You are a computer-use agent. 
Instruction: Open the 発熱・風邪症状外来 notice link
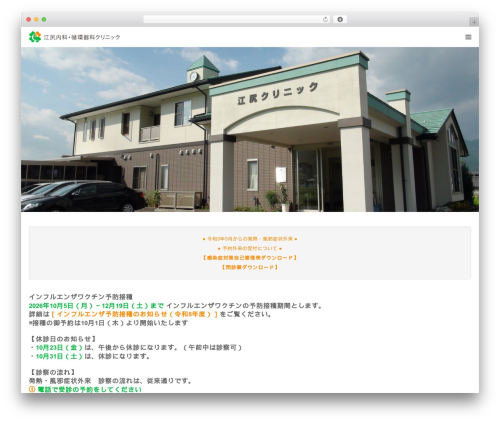point(250,239)
